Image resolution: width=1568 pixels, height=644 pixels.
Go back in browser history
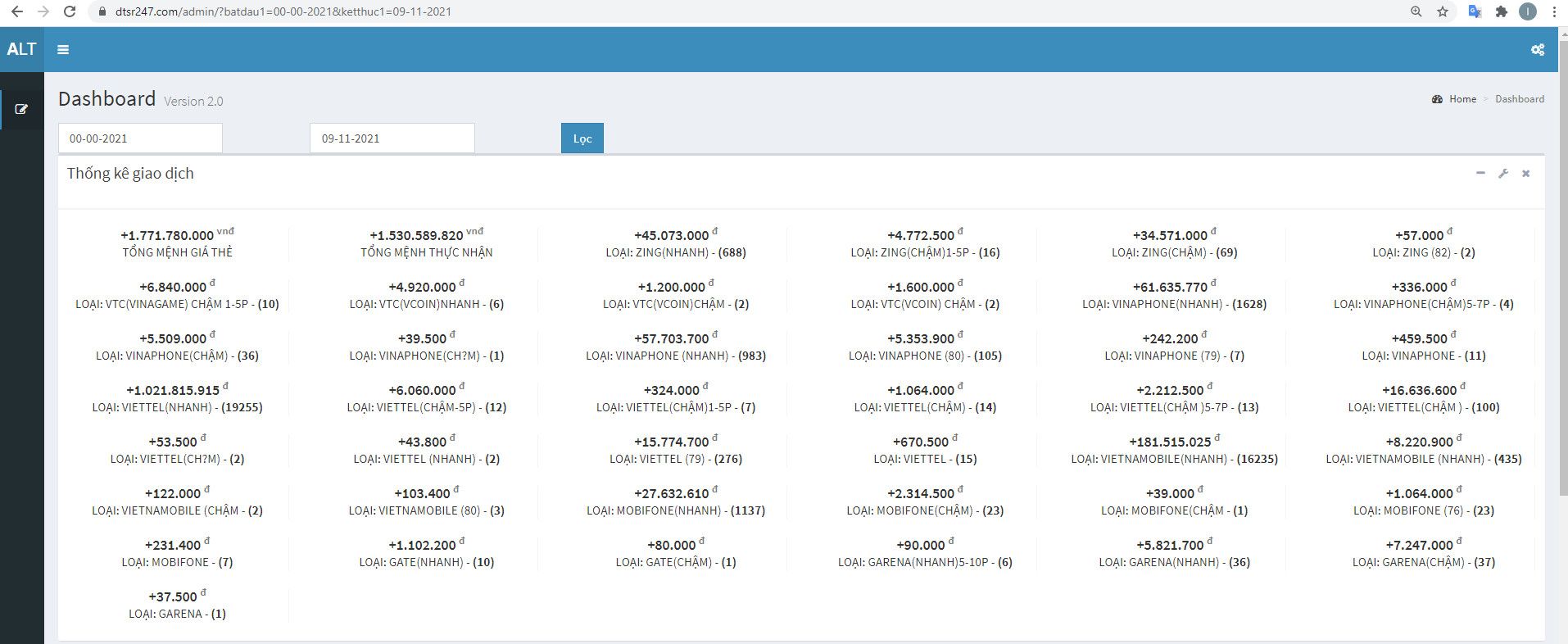pyautogui.click(x=16, y=11)
